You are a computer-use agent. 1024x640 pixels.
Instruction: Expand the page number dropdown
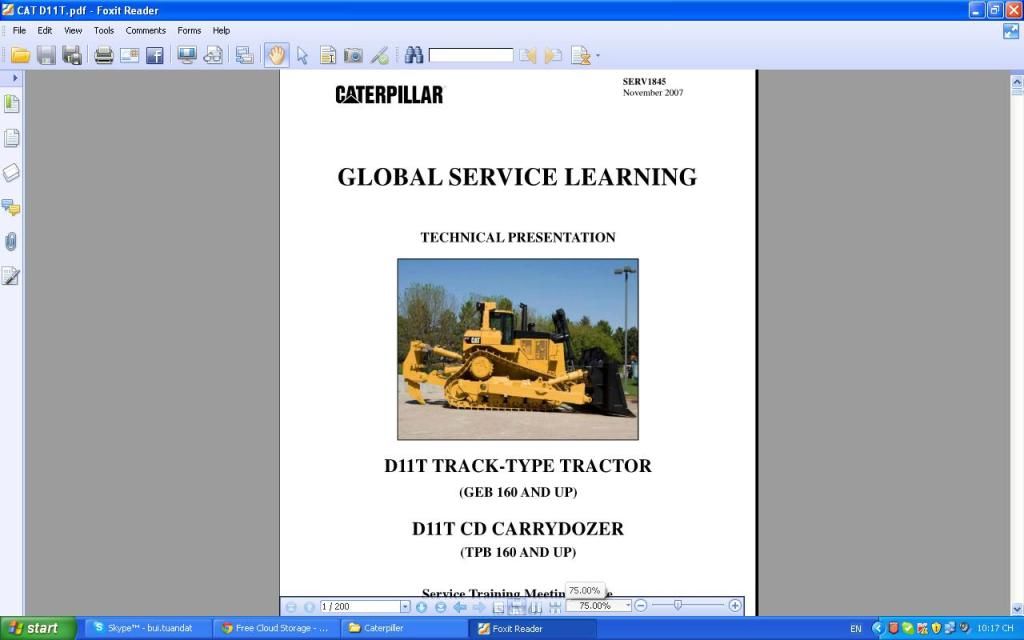pyautogui.click(x=405, y=607)
